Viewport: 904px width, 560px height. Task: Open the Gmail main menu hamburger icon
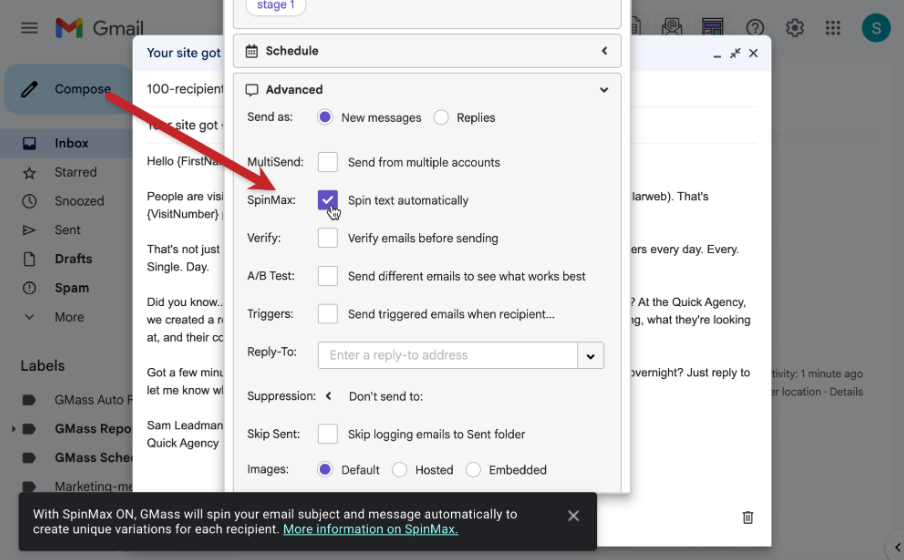(29, 28)
